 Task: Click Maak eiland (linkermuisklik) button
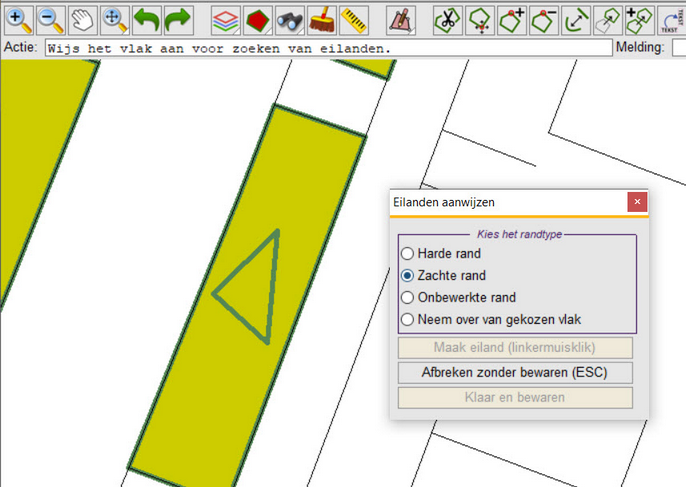click(515, 348)
